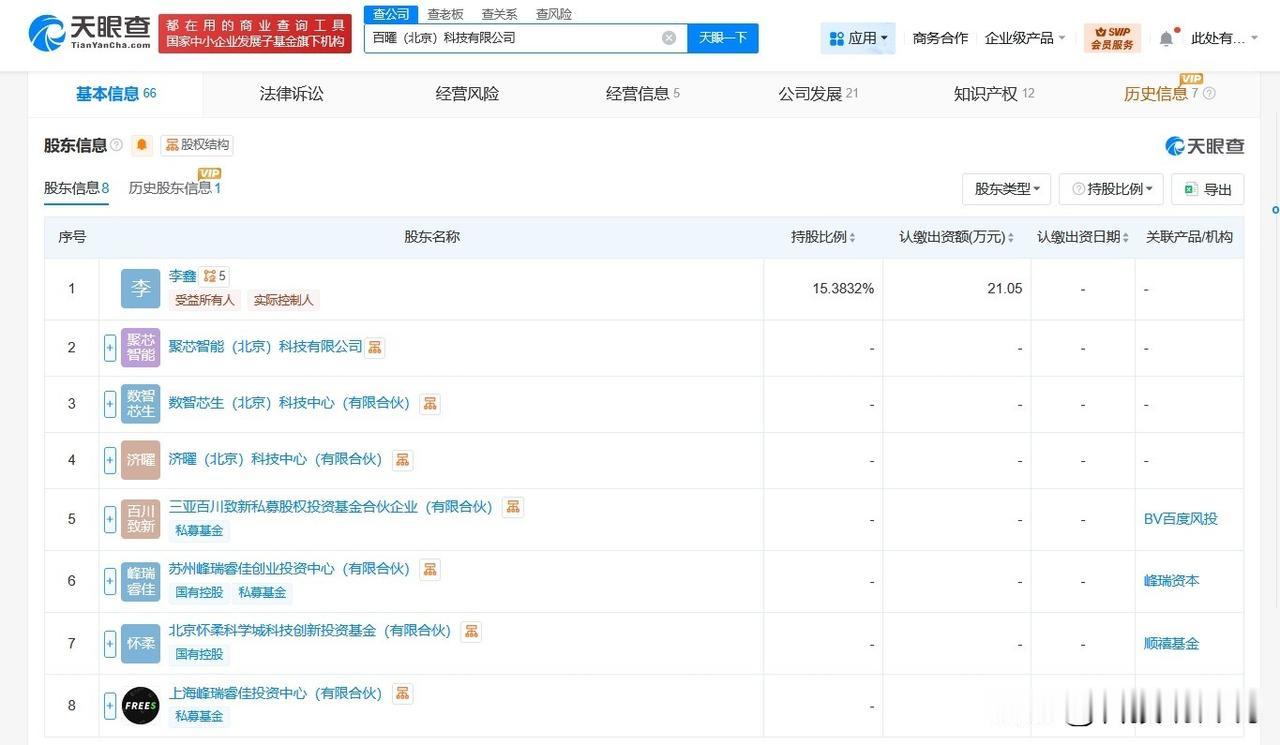Select the 查关系 search tab
The height and width of the screenshot is (745, 1280).
(x=499, y=14)
